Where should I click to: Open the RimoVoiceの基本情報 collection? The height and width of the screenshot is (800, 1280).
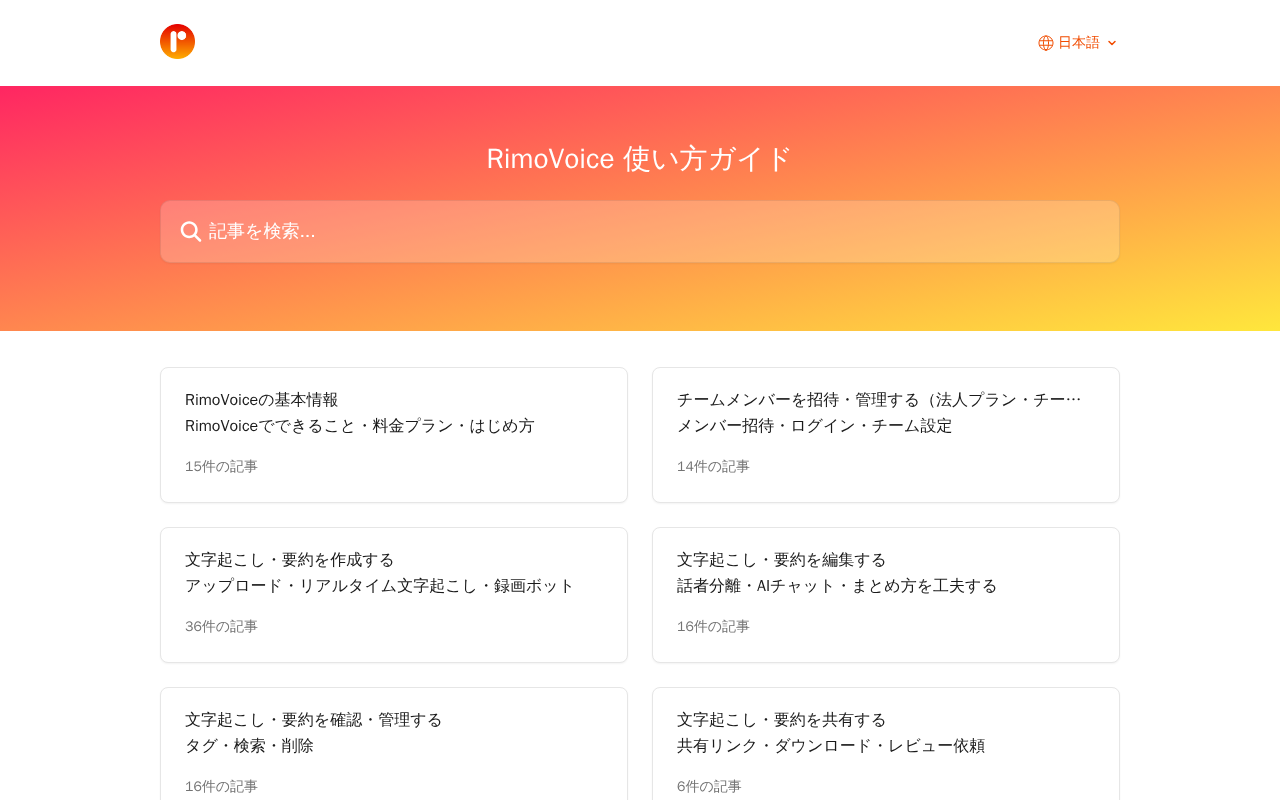pyautogui.click(x=394, y=435)
